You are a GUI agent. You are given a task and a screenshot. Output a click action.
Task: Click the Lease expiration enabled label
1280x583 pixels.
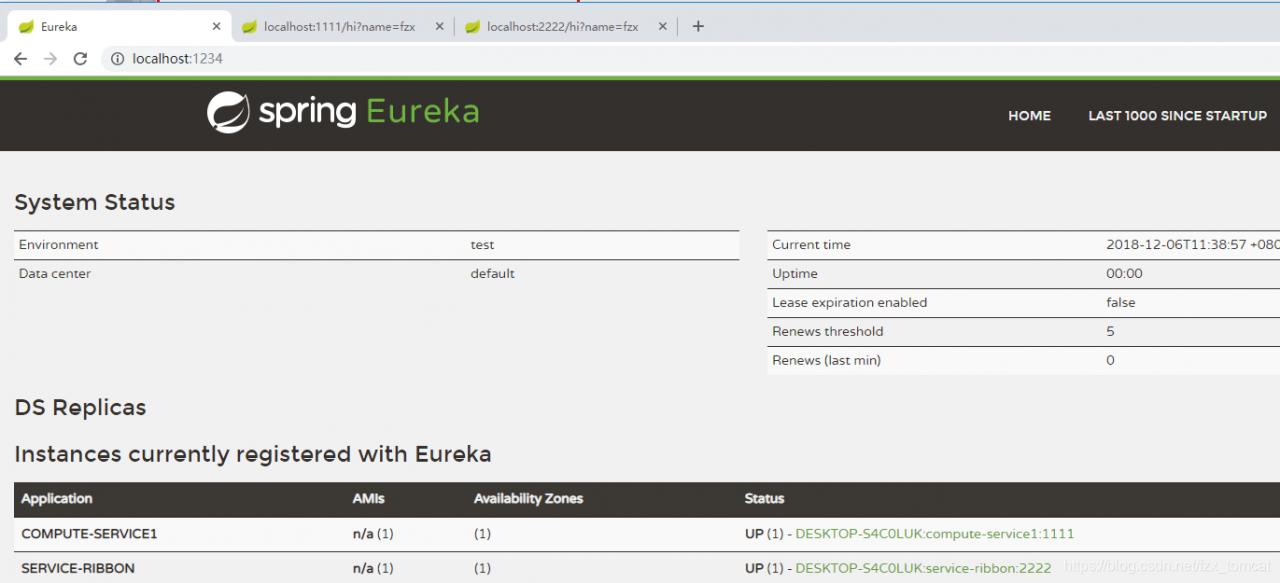tap(850, 303)
